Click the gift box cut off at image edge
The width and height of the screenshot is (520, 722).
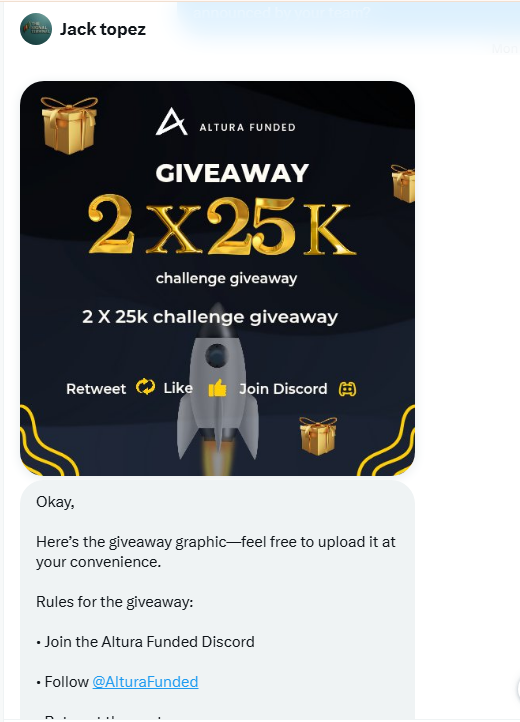pos(403,183)
